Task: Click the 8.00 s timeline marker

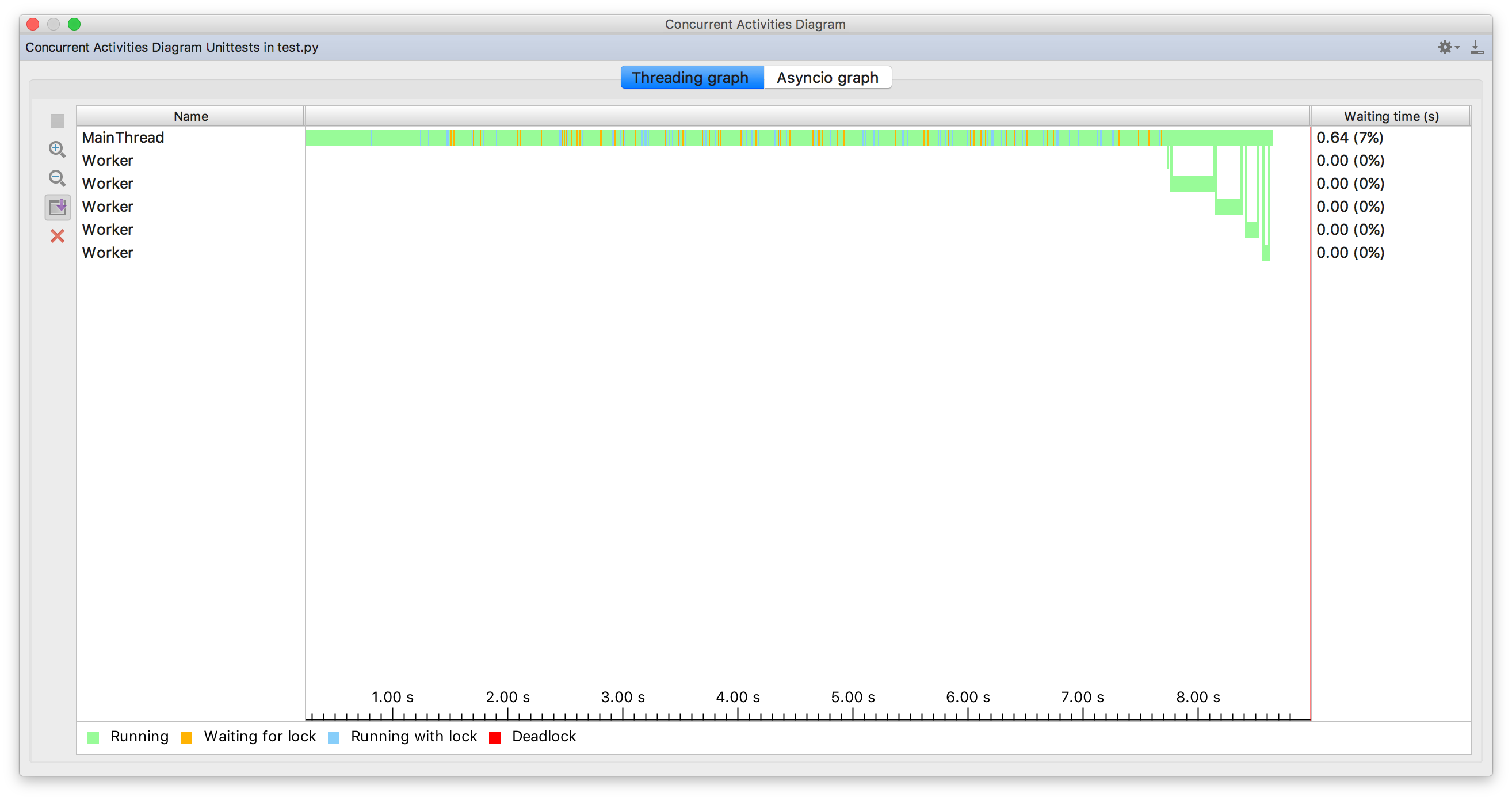Action: (x=1198, y=697)
